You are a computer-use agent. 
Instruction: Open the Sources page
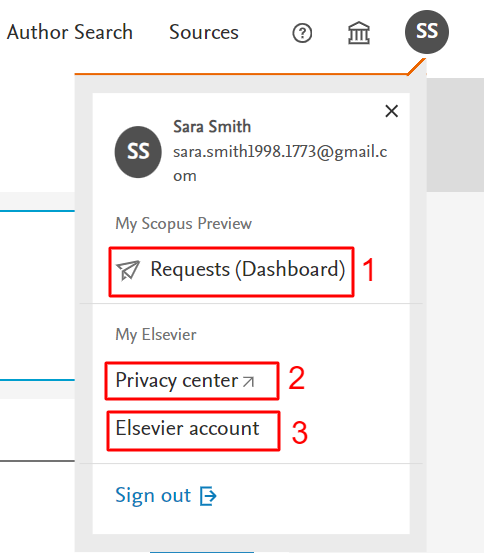[204, 32]
